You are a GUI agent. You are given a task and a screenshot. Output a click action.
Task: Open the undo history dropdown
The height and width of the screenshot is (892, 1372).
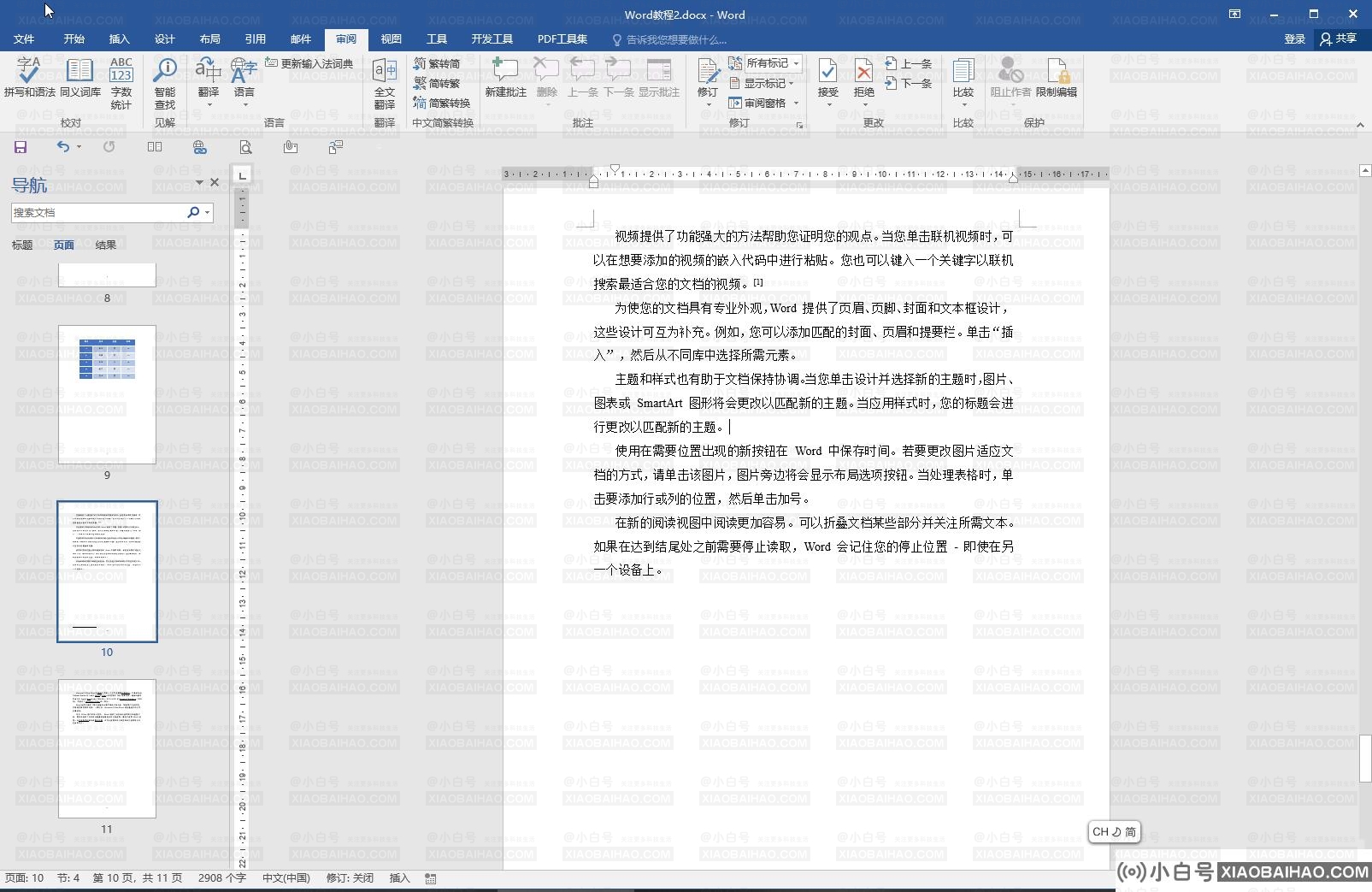(79, 147)
